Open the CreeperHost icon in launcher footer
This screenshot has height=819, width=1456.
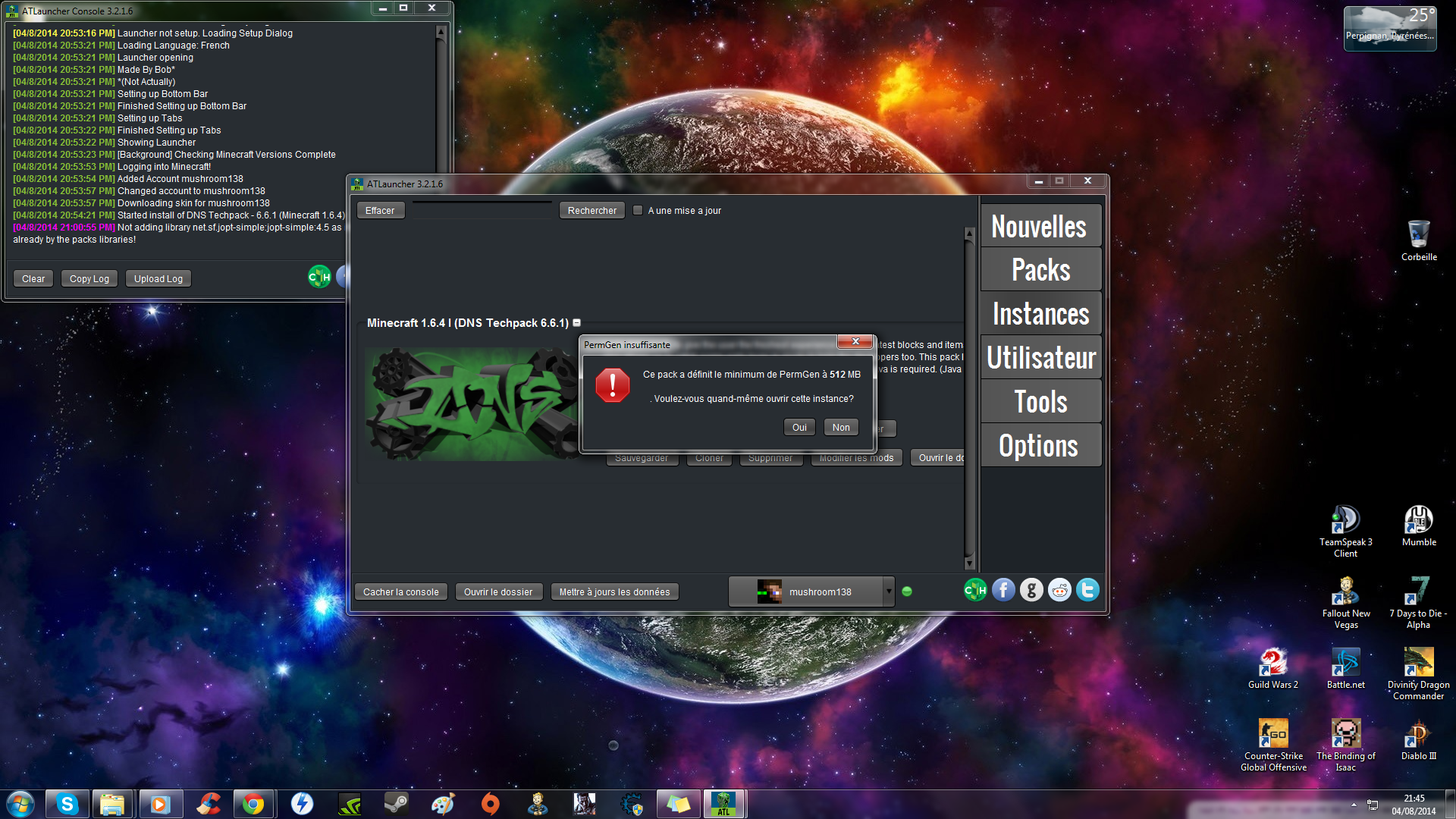(975, 590)
